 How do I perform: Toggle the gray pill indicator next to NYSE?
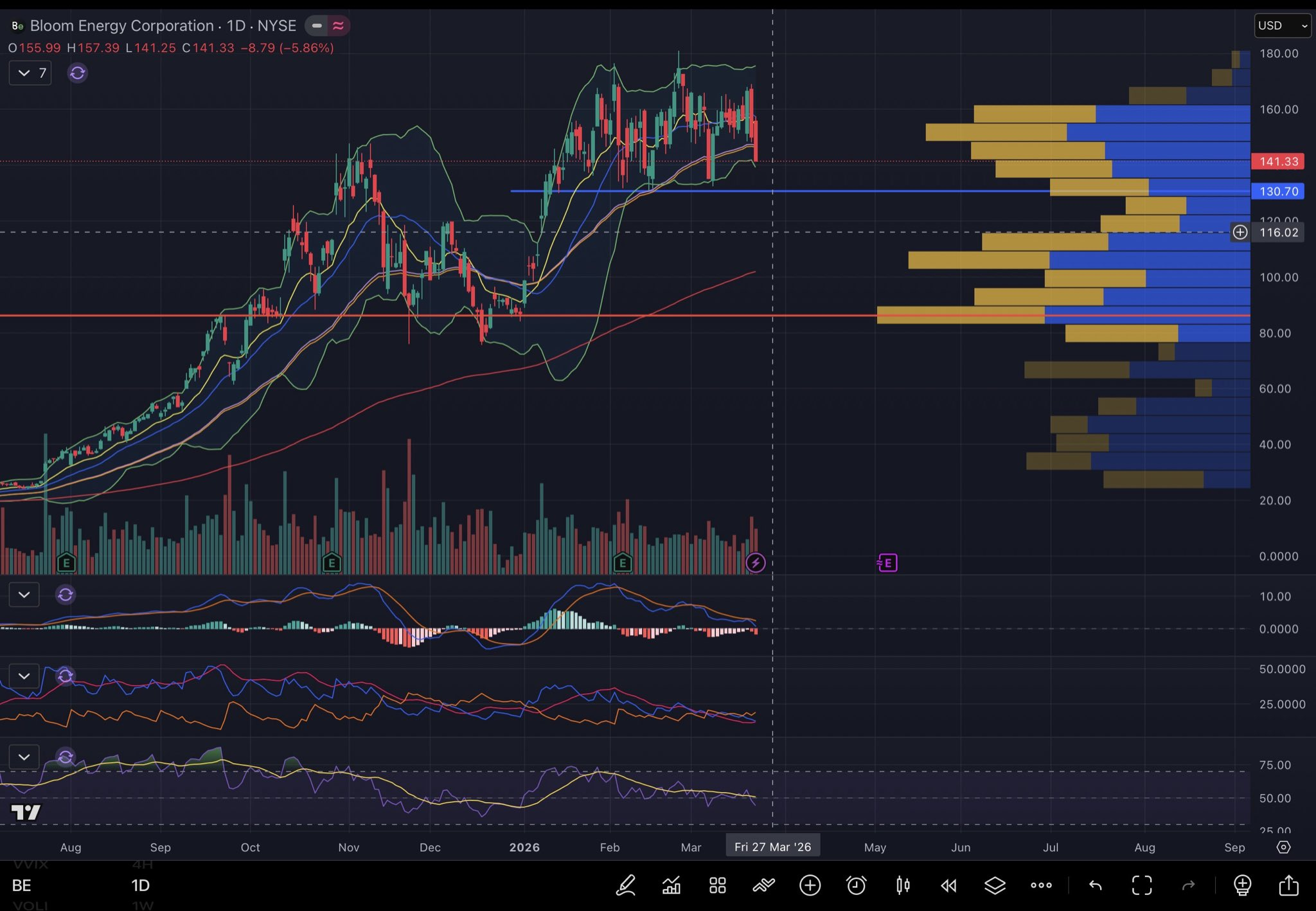317,26
